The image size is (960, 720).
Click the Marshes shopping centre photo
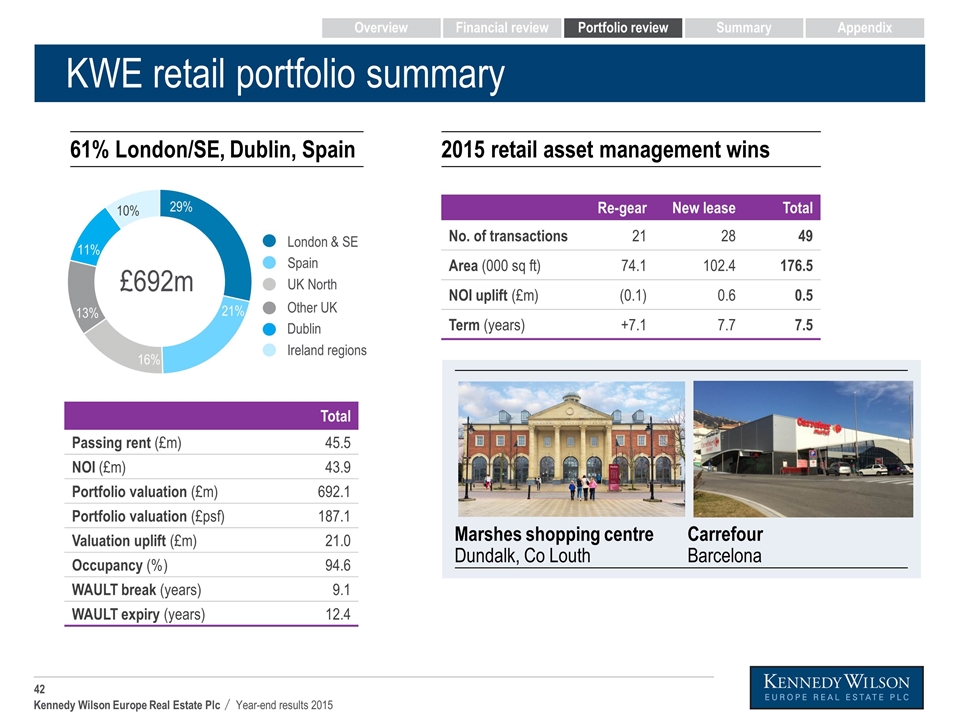click(571, 449)
